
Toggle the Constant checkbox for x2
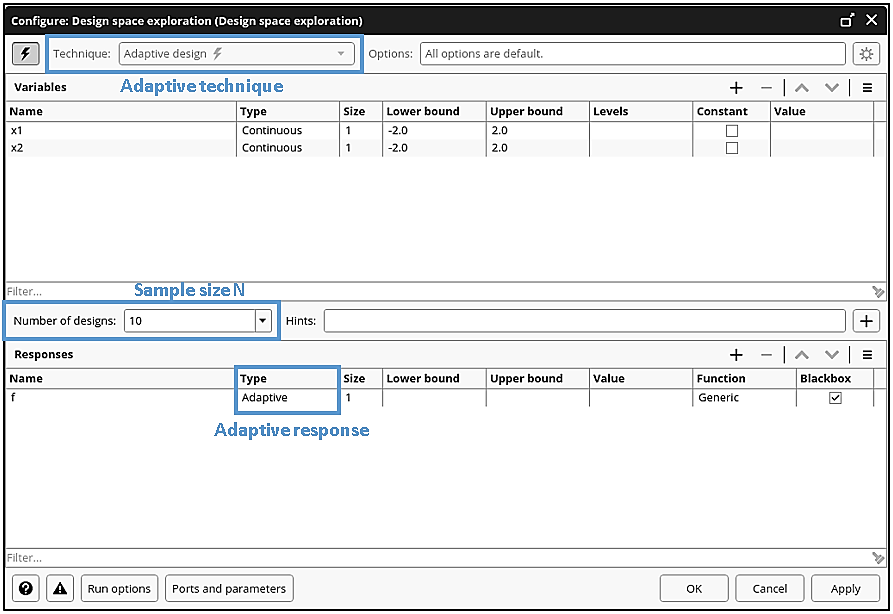point(732,148)
